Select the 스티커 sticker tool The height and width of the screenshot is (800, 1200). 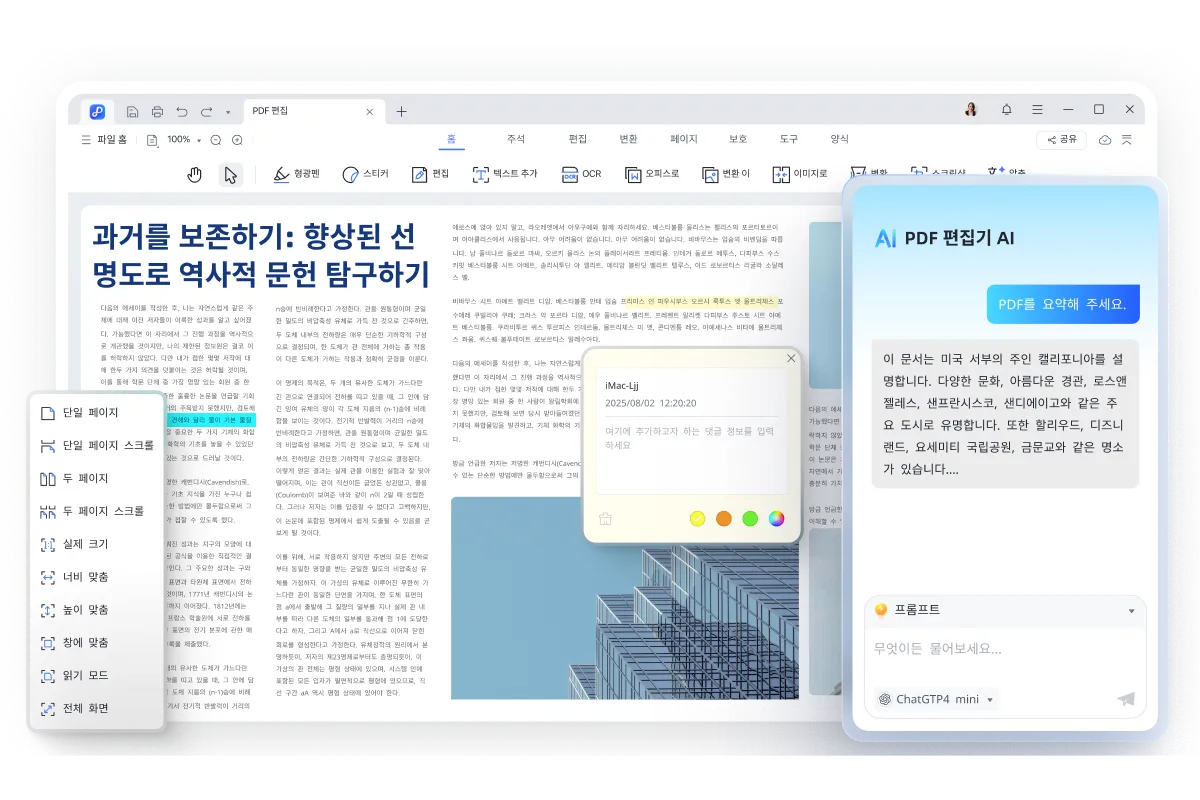(x=365, y=174)
